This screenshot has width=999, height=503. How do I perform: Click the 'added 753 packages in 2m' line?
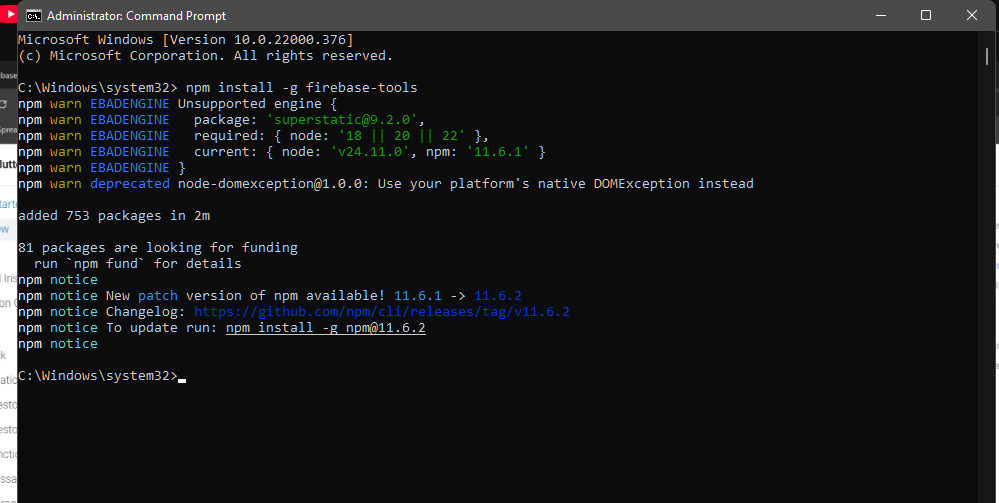point(114,216)
